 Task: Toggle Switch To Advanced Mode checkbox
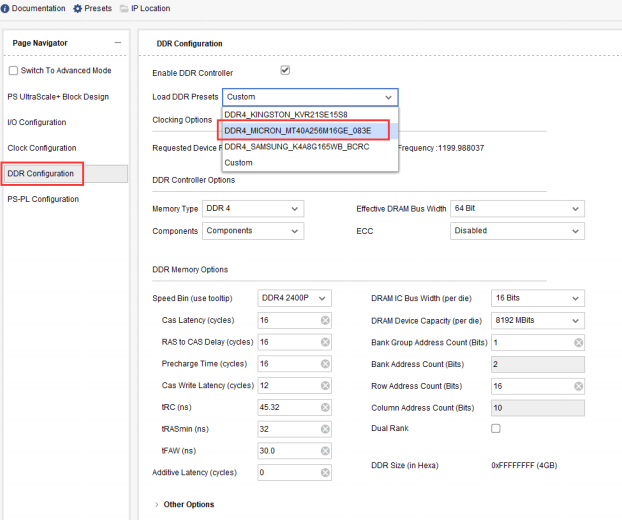coord(13,71)
